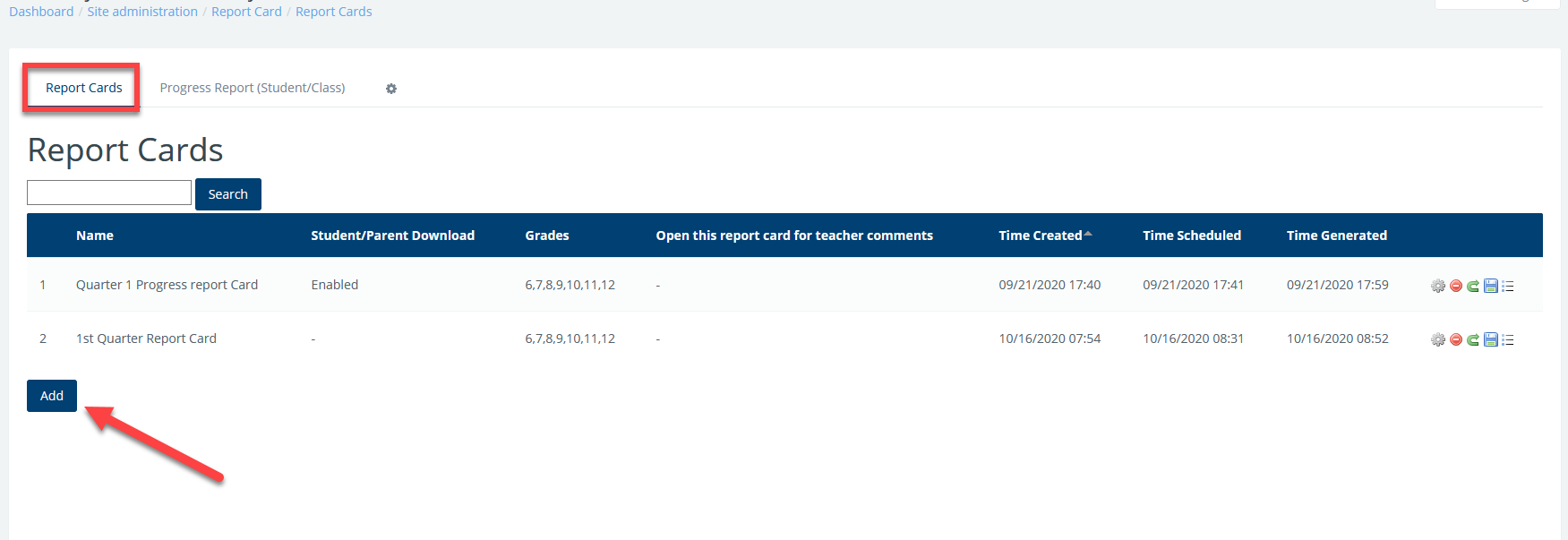Click blue floppy disk icon in second row
Image resolution: width=1568 pixels, height=540 pixels.
pos(1491,339)
